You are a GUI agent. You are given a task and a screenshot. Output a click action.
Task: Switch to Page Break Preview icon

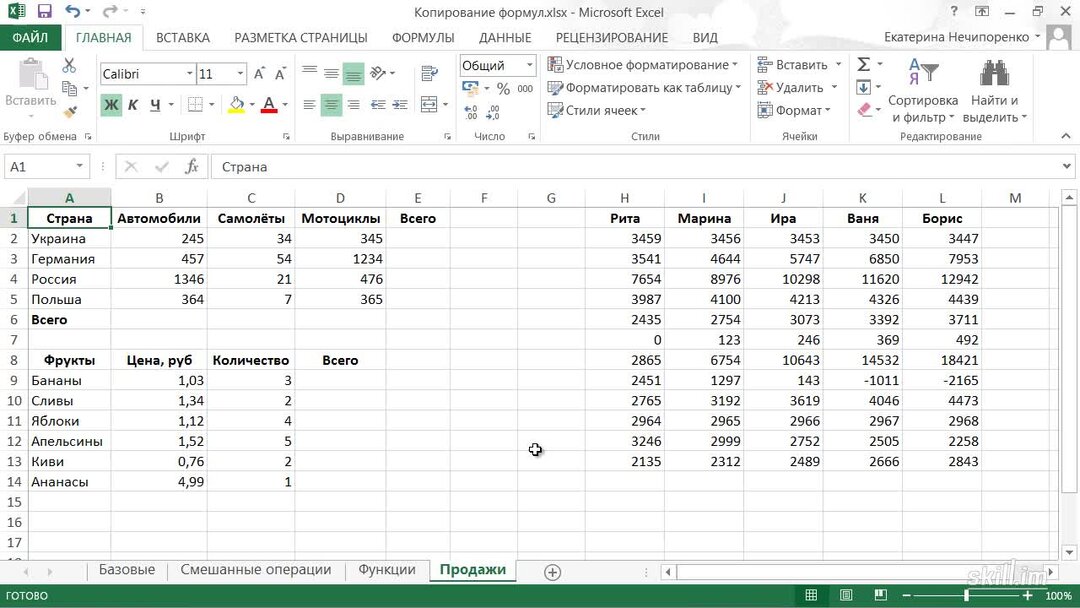880,595
